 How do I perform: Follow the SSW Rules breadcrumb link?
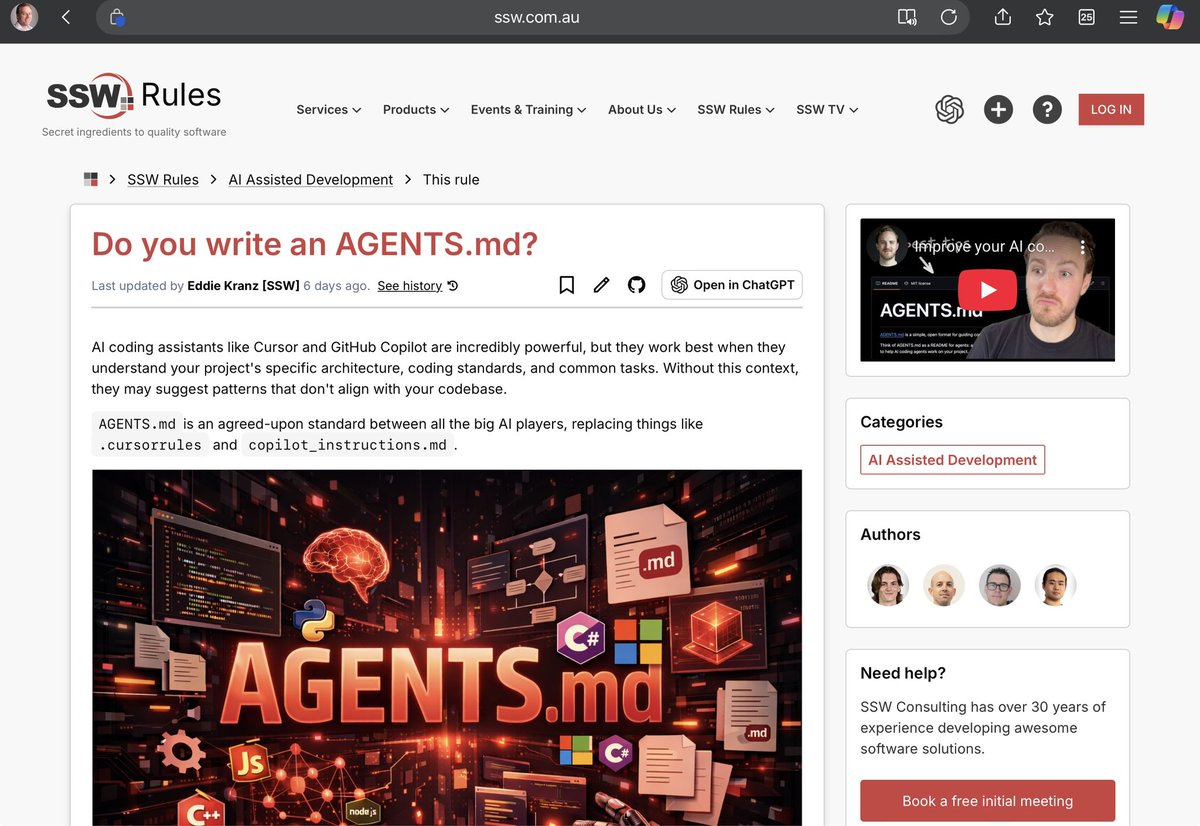163,180
